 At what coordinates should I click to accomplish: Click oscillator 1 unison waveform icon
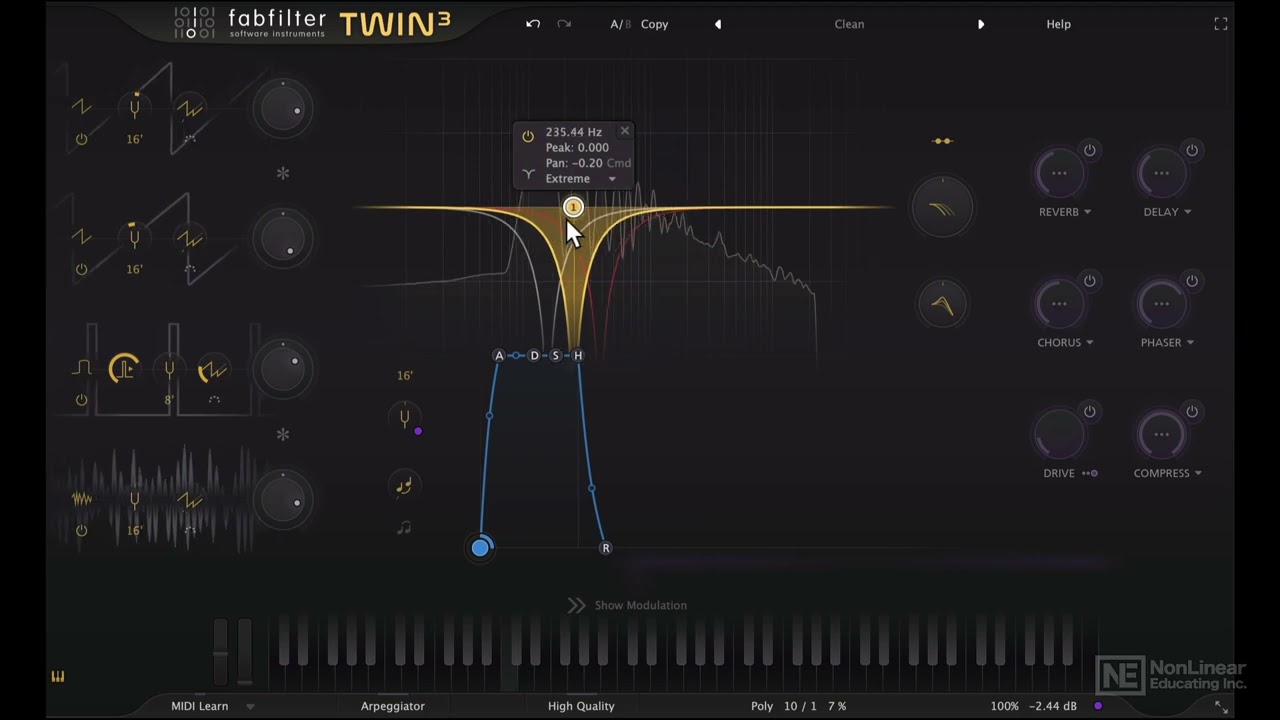[x=189, y=107]
